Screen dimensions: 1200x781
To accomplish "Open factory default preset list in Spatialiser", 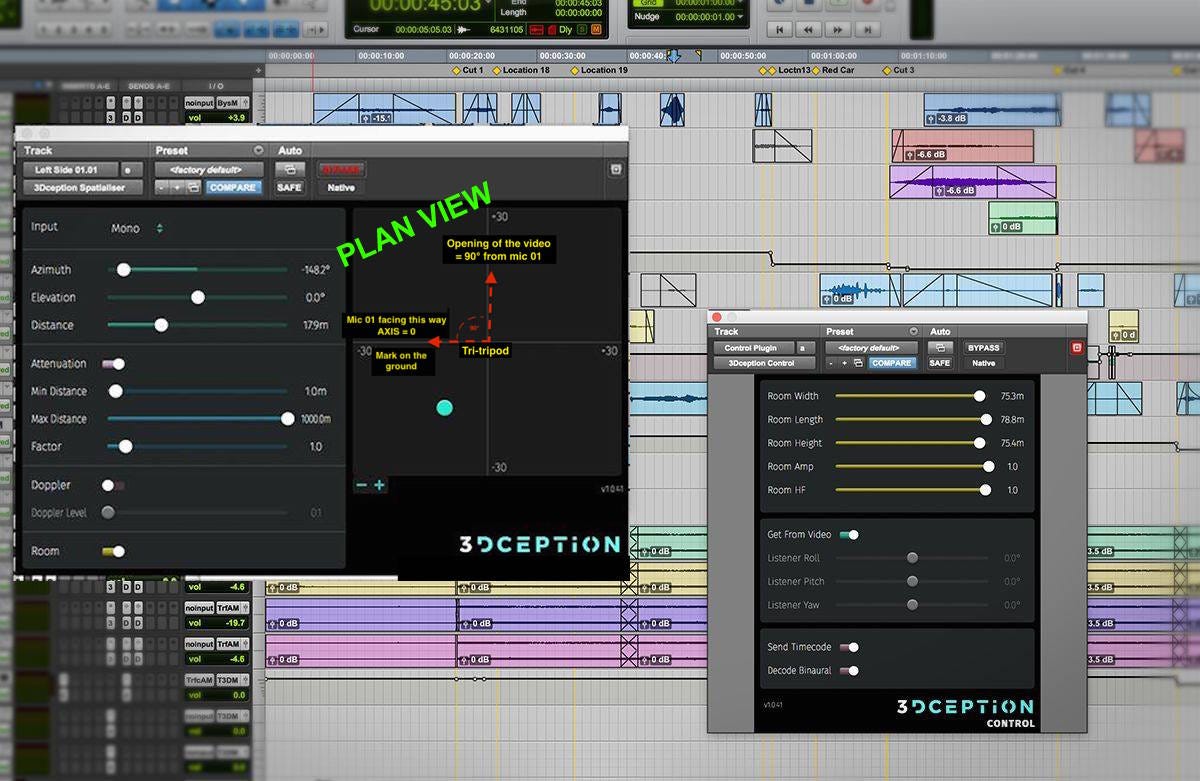I will [209, 170].
